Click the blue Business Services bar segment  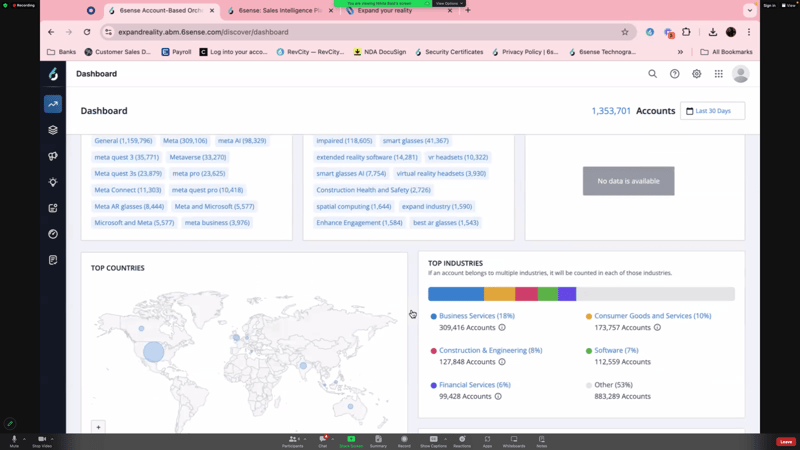pos(456,294)
